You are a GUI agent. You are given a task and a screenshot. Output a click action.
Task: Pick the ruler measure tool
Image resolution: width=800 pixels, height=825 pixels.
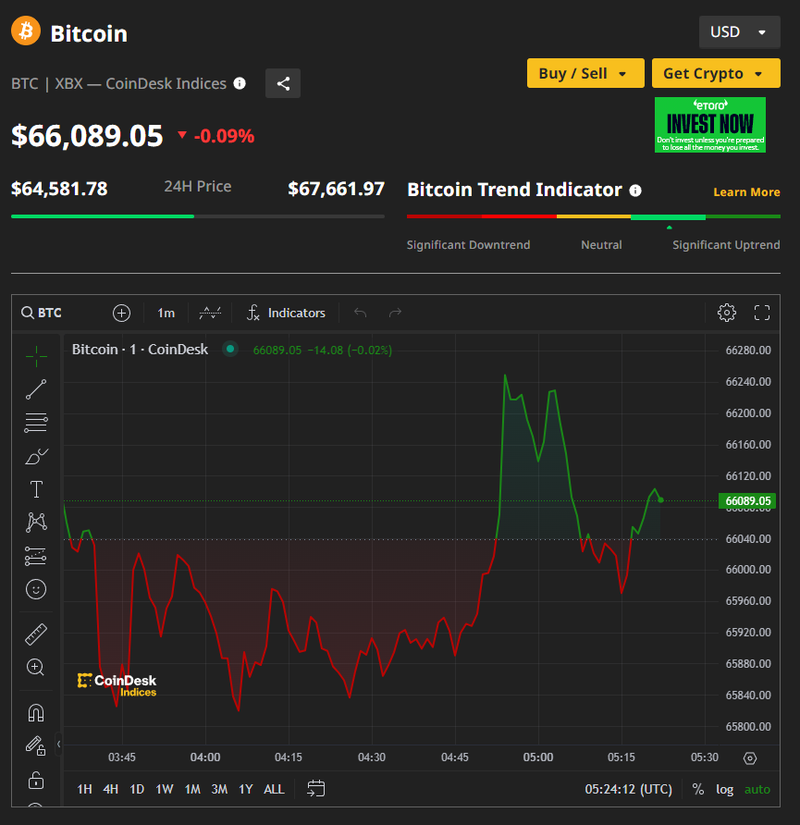click(36, 634)
